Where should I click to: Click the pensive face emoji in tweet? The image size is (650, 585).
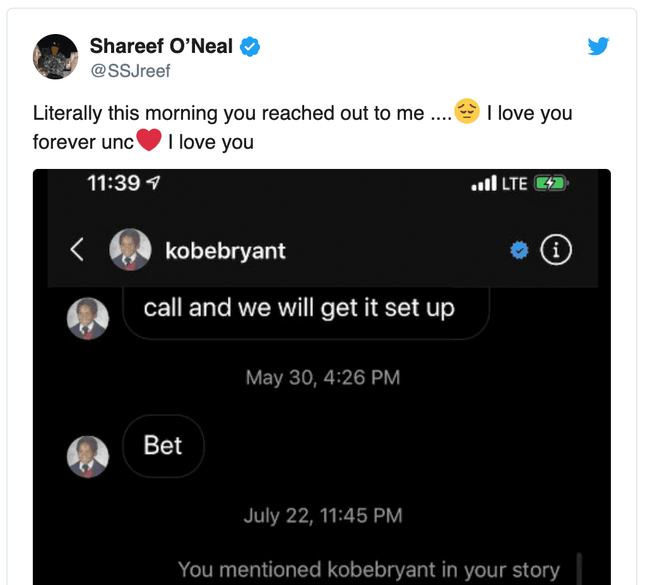[467, 112]
